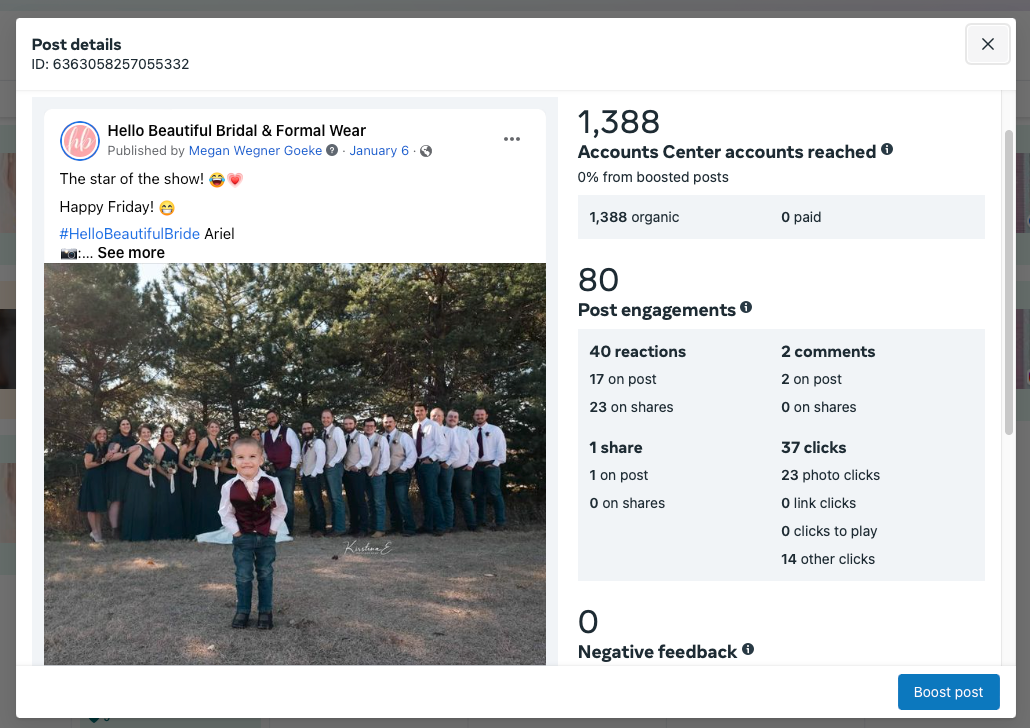Click info icon next to Post engagements
The image size is (1030, 728).
pos(746,307)
